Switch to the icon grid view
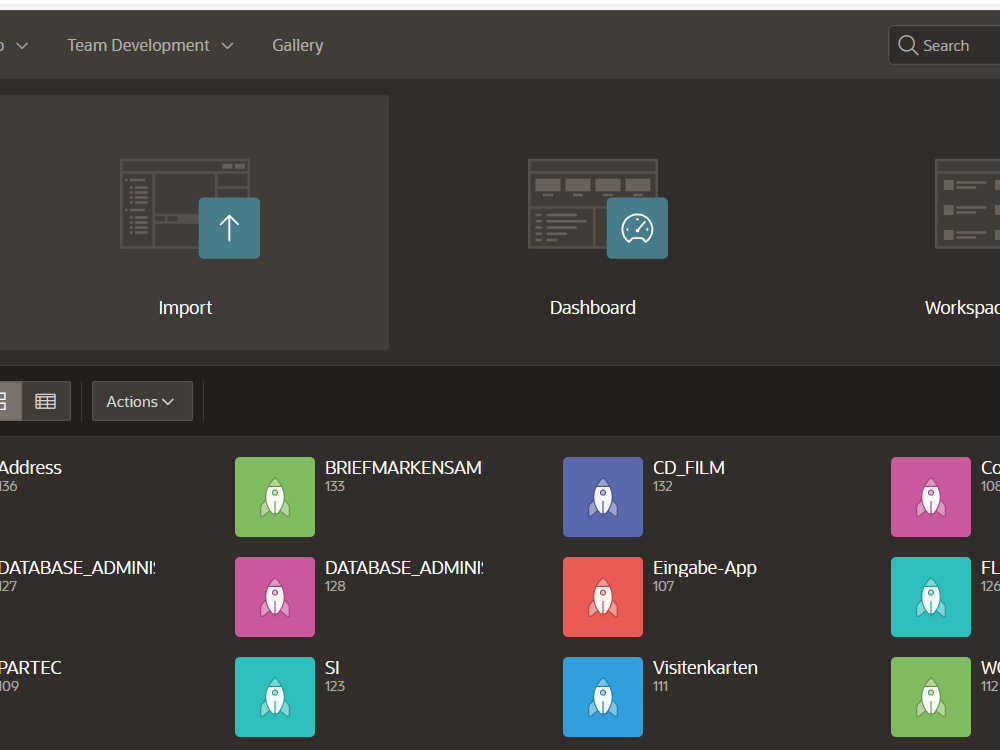The image size is (1000, 750). (9, 401)
